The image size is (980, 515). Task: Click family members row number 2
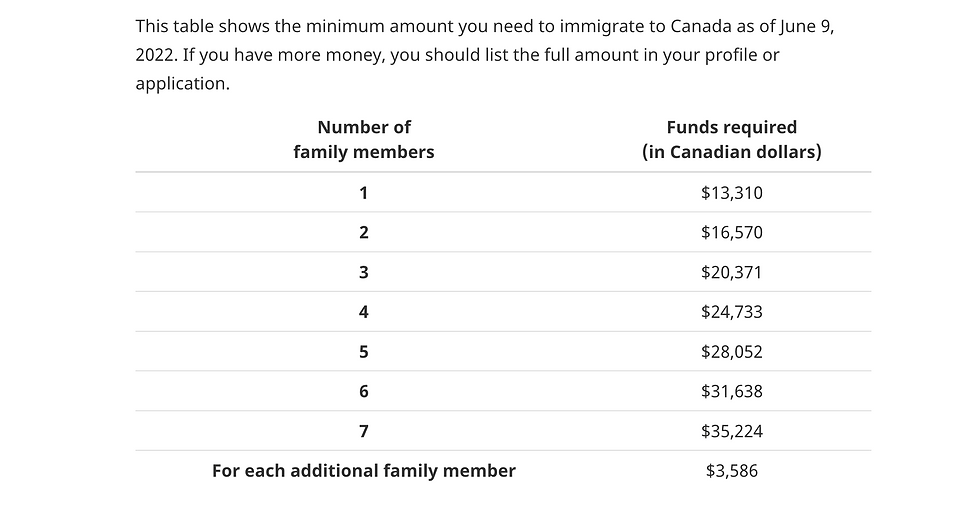pos(364,232)
